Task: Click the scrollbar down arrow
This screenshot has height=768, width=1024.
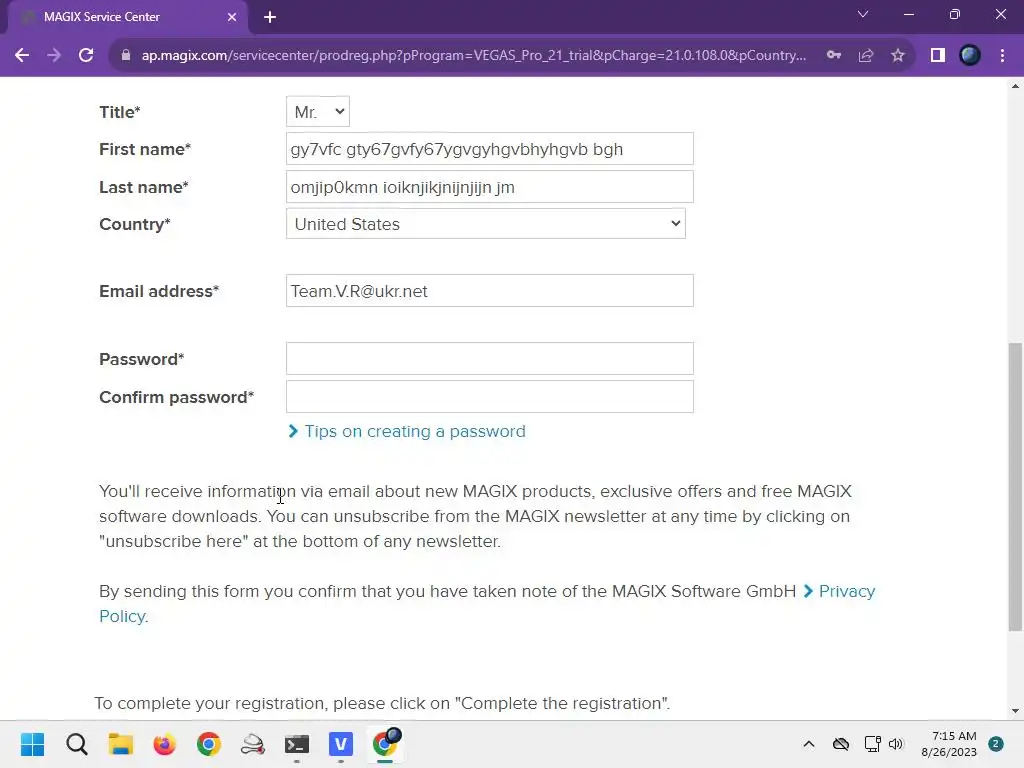Action: pos(1015,711)
